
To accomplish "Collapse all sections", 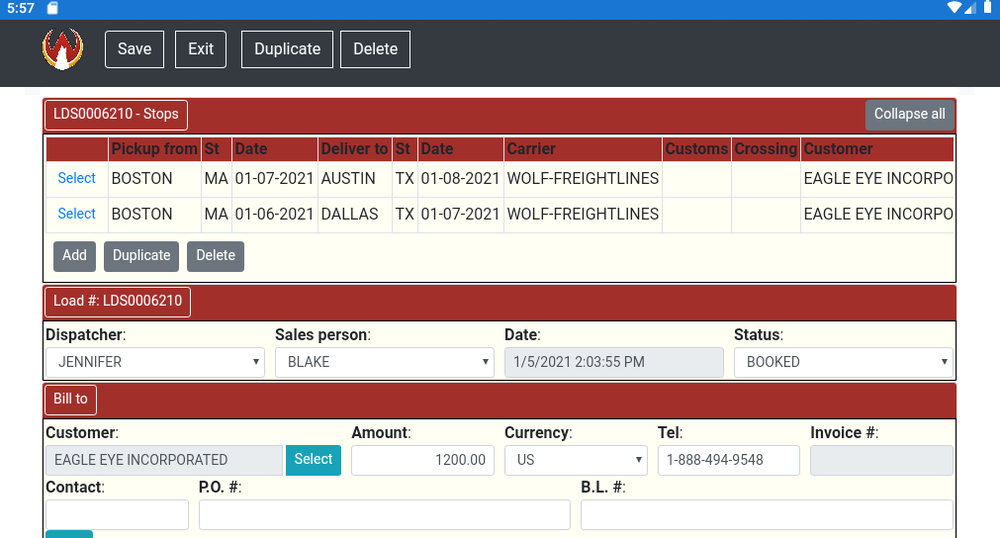I will [x=909, y=115].
